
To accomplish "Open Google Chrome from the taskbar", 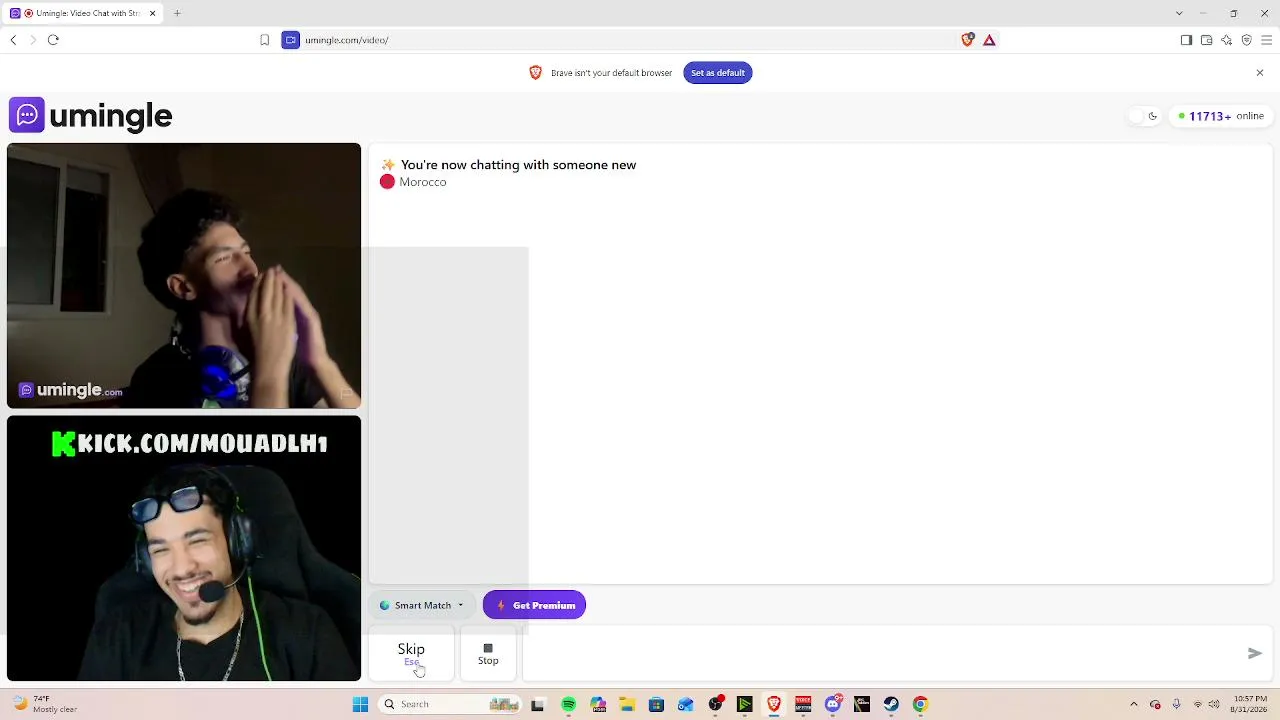I will (920, 704).
